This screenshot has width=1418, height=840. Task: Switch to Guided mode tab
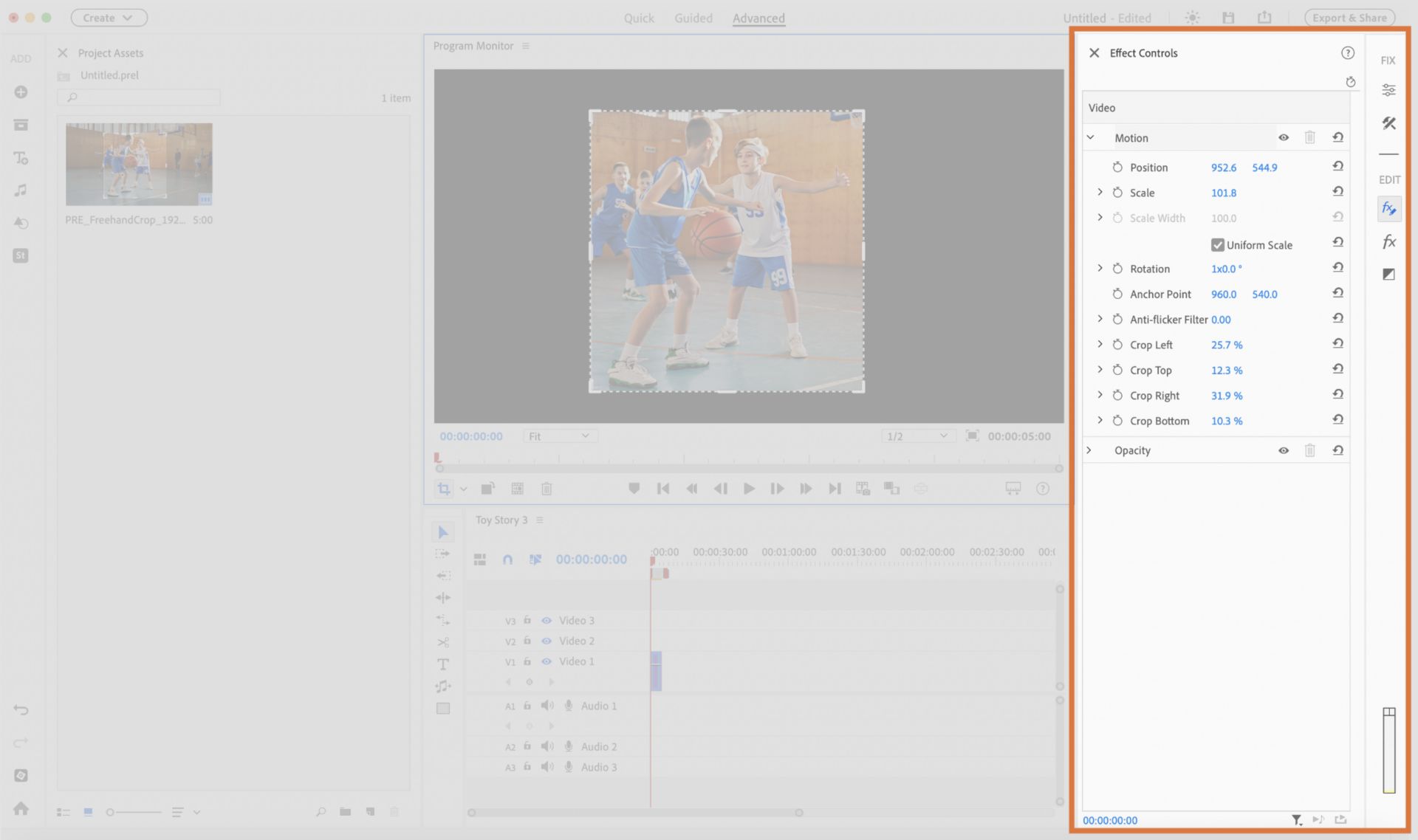[x=693, y=18]
